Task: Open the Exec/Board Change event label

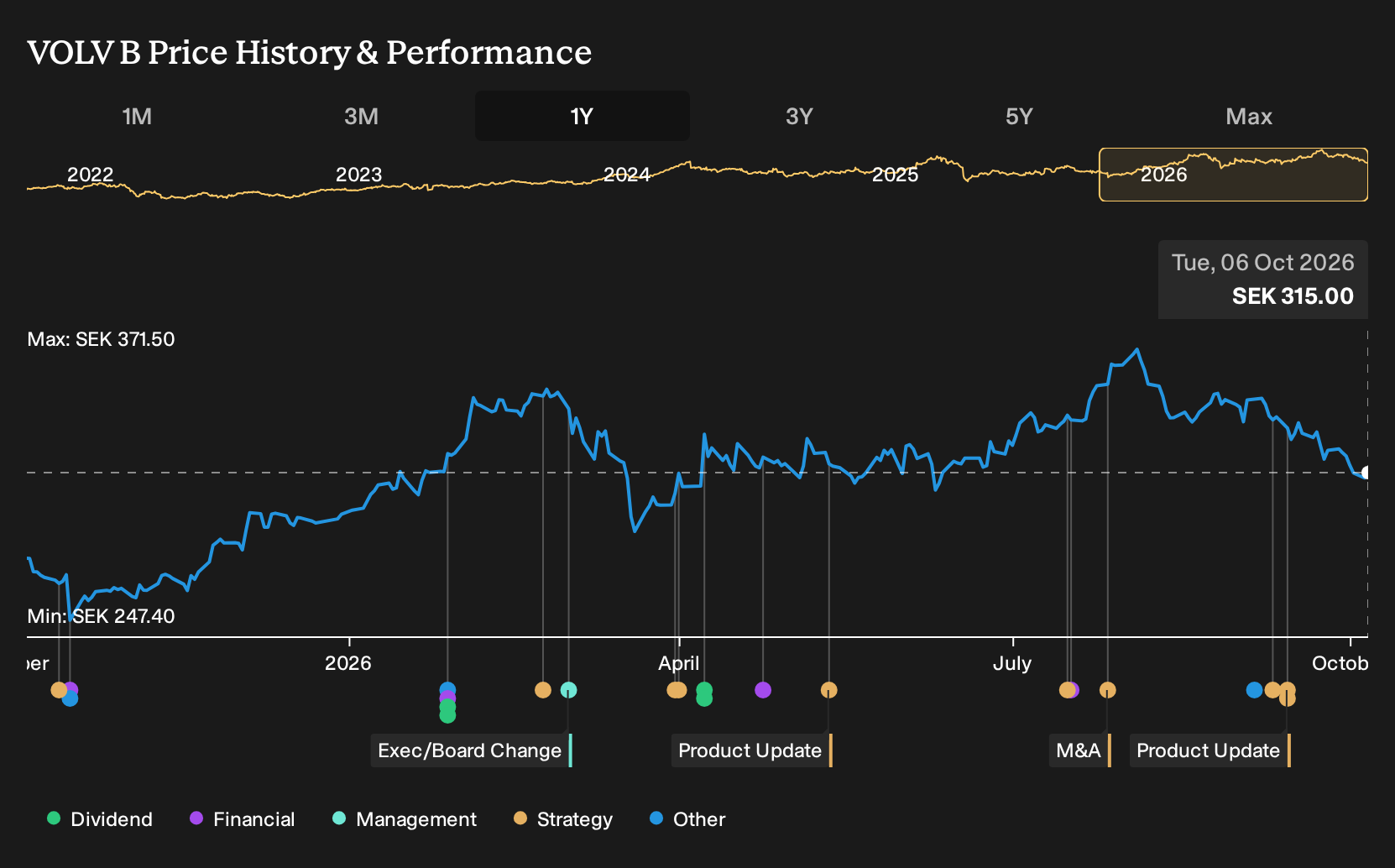Action: pos(471,750)
